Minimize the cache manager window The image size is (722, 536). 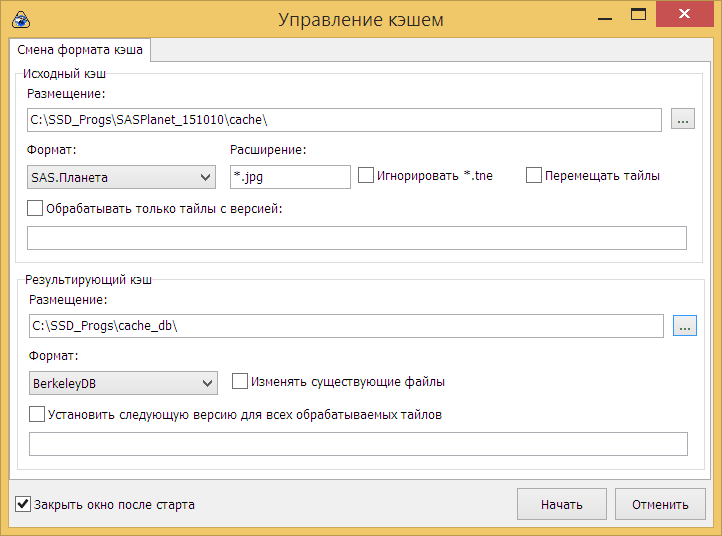coord(604,16)
